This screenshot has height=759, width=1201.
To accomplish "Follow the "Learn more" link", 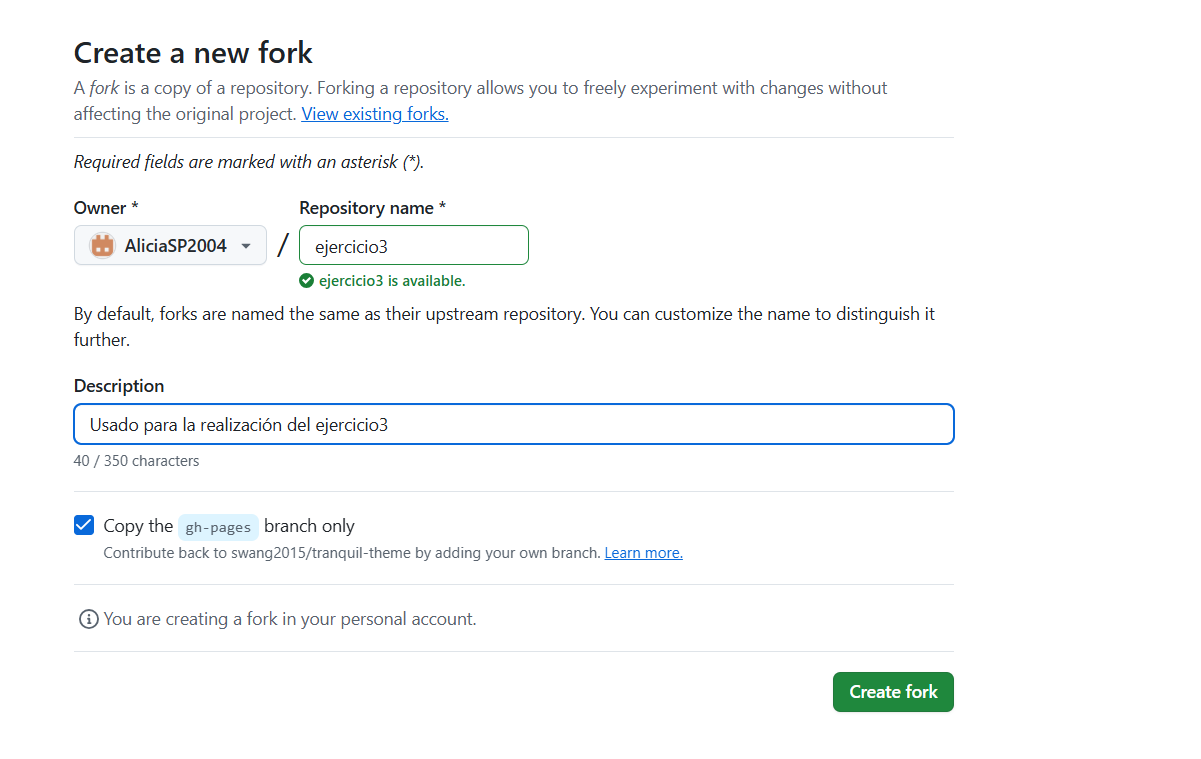I will 643,553.
